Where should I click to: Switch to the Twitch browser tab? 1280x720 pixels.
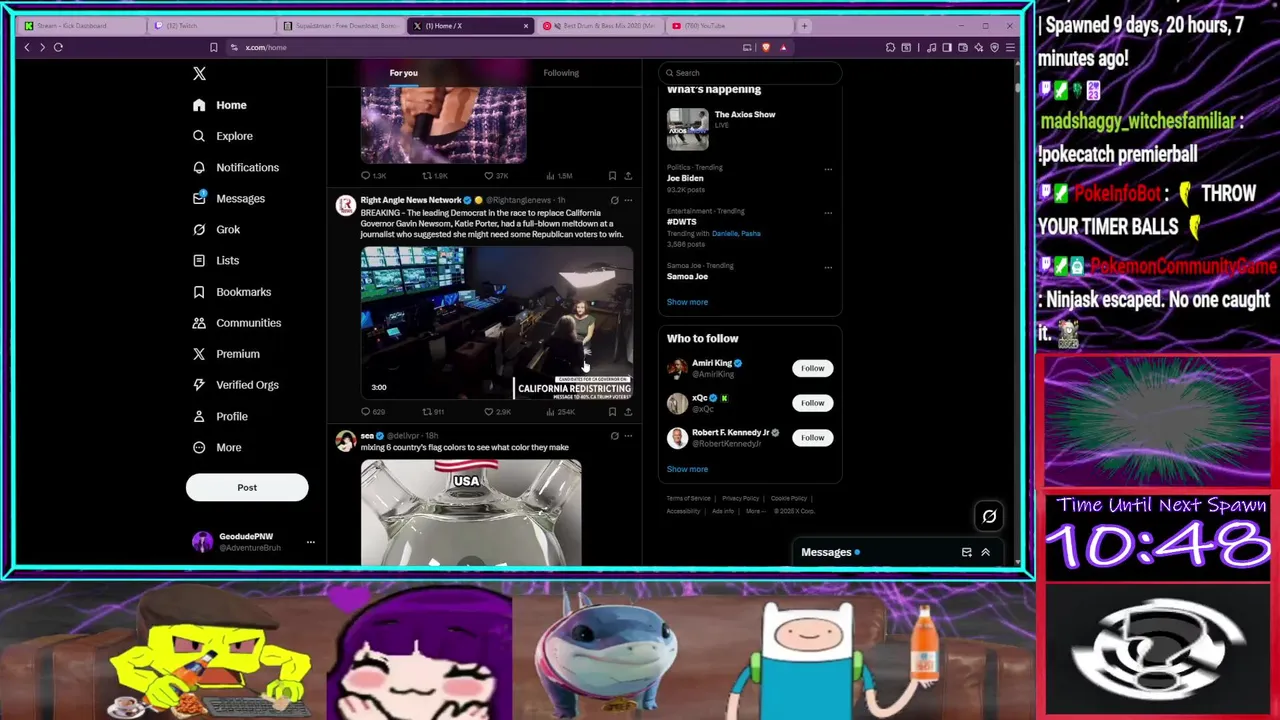210,26
